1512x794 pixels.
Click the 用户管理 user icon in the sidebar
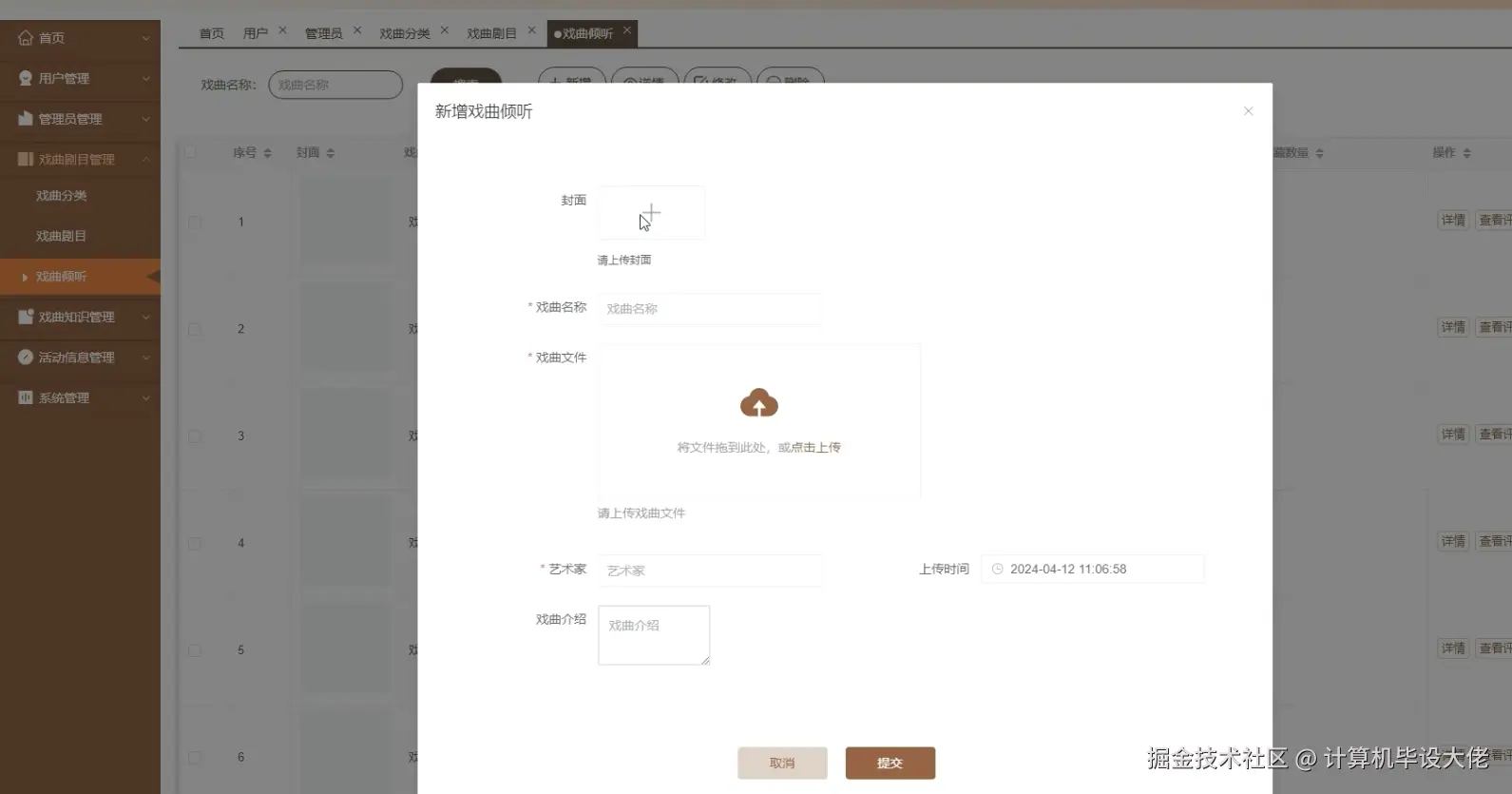click(x=26, y=78)
